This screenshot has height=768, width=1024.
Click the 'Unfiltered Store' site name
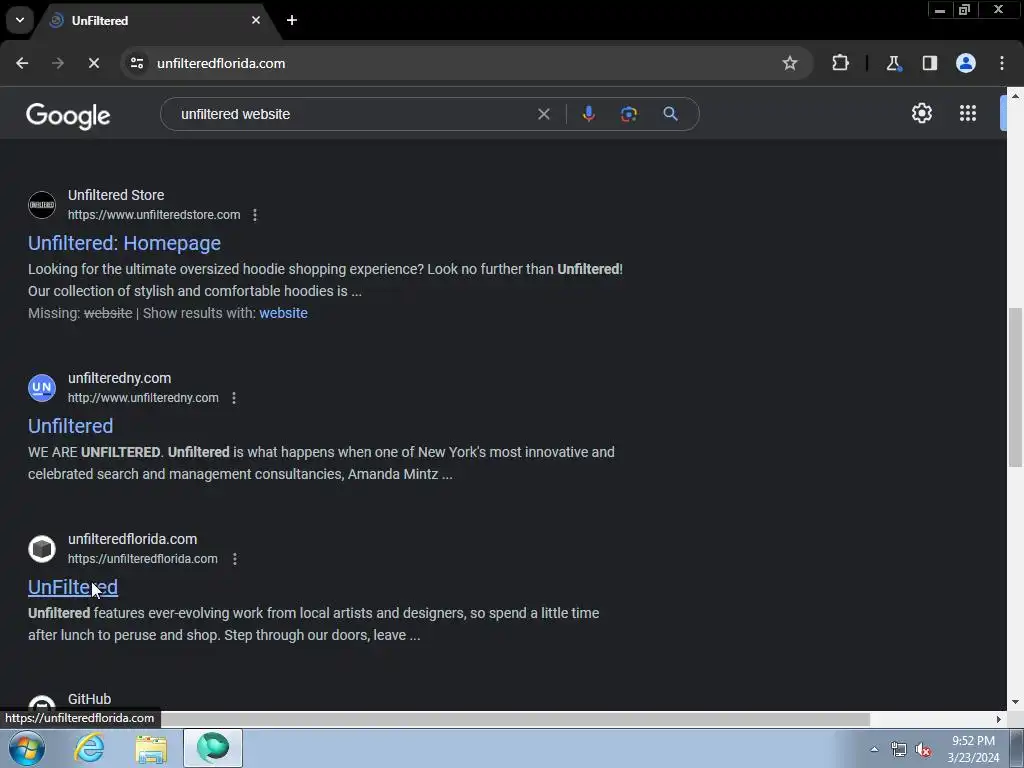(x=116, y=195)
